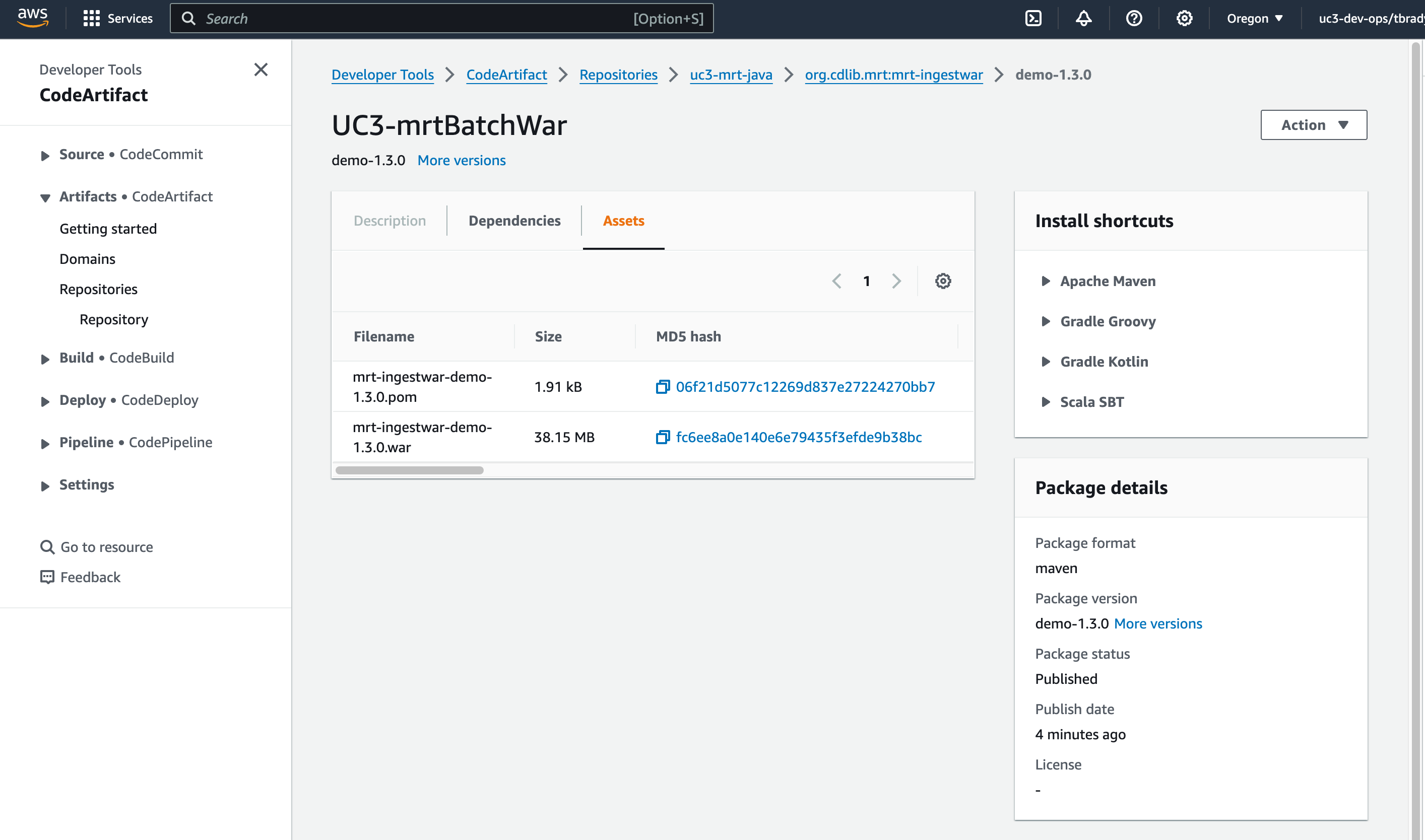1425x840 pixels.
Task: Click the 4 minutes ago publish date
Action: [1080, 734]
